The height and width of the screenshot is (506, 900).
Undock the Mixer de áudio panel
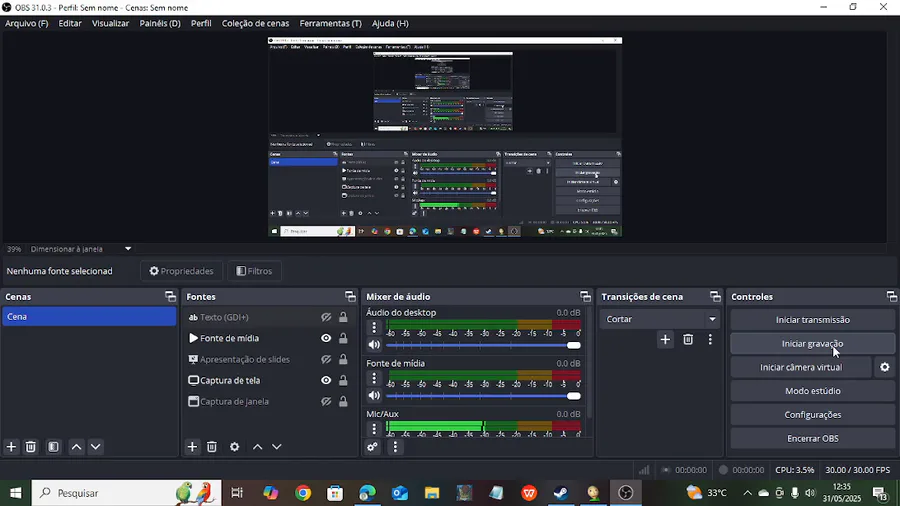(585, 297)
